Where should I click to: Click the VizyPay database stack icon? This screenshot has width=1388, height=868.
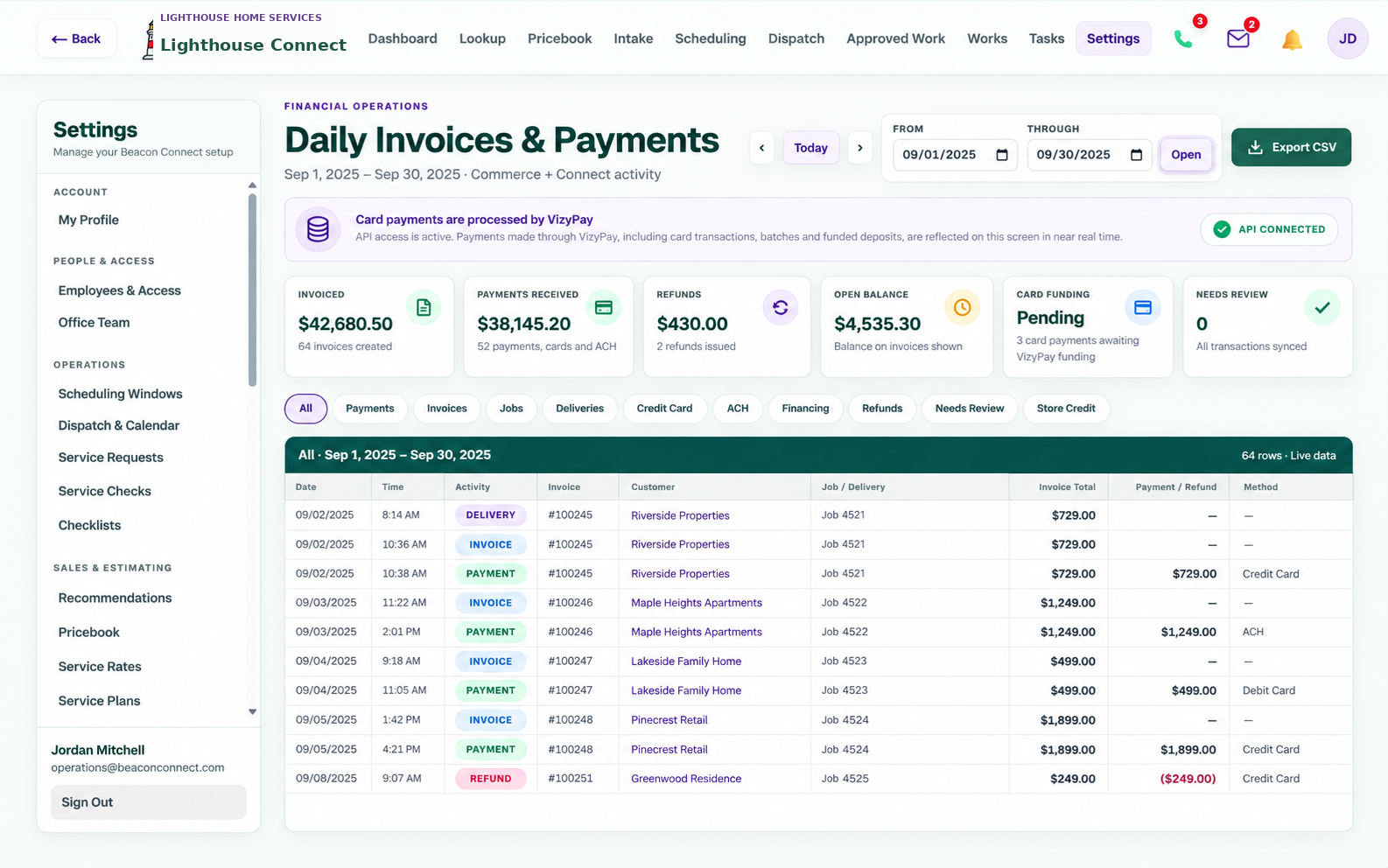[319, 229]
